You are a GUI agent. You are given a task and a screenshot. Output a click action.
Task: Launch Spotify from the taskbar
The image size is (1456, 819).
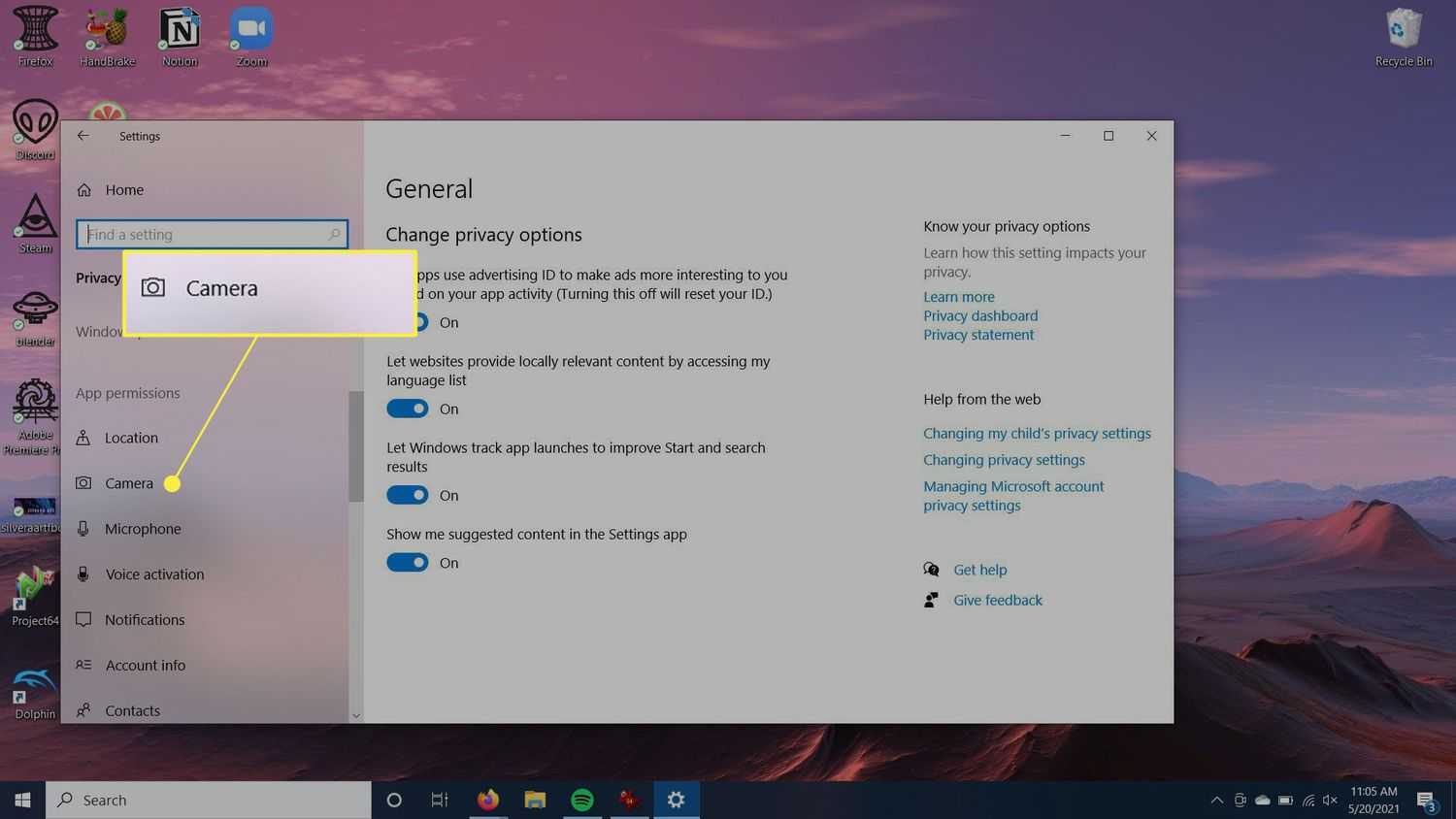[x=582, y=800]
